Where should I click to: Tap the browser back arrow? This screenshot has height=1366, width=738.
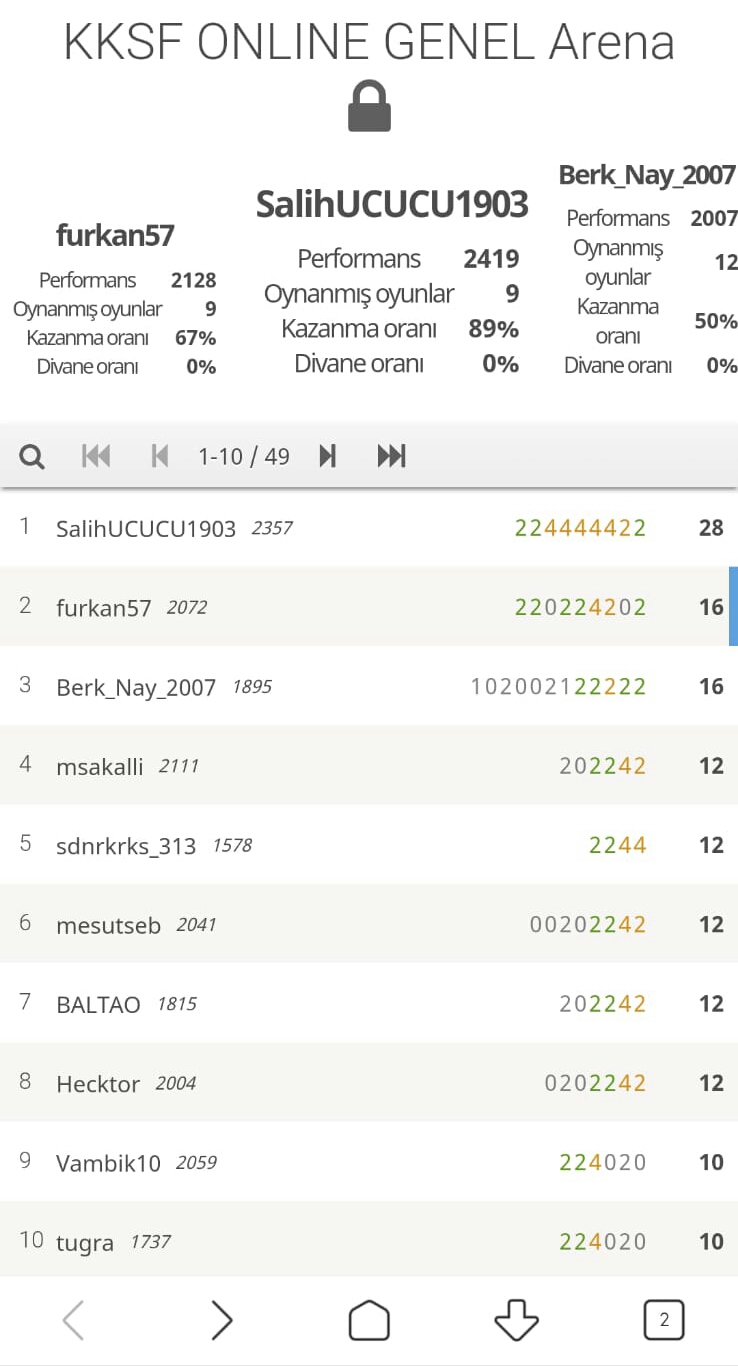[73, 1321]
